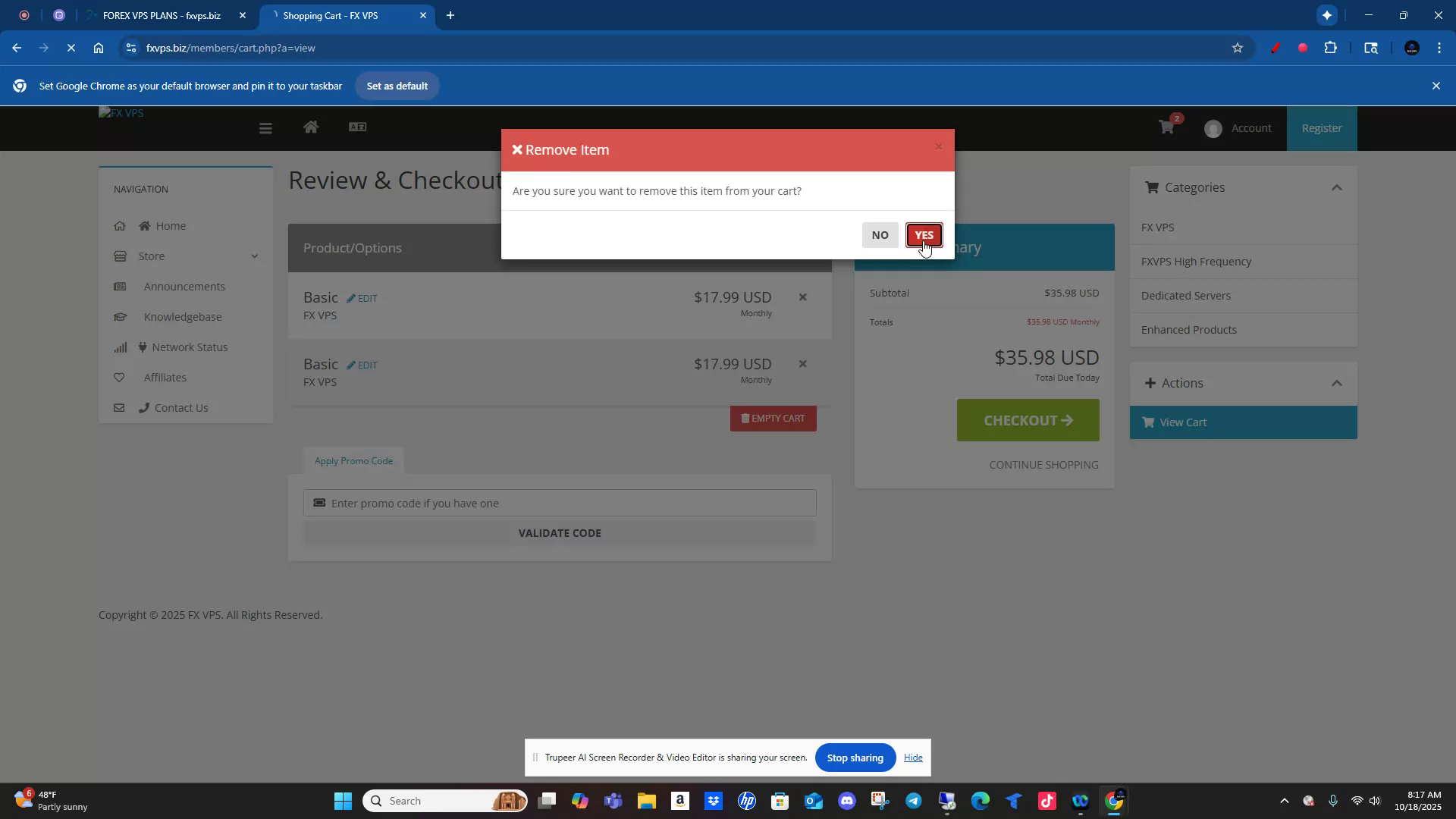Click the CHECKOUT button

1028,419
